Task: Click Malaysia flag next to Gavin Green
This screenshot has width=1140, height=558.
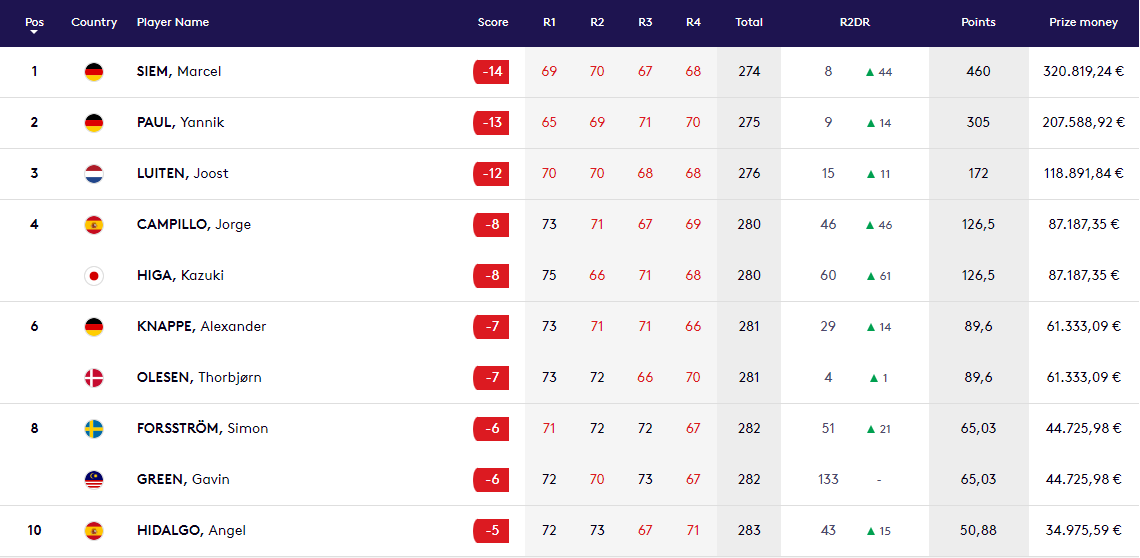Action: pos(94,480)
